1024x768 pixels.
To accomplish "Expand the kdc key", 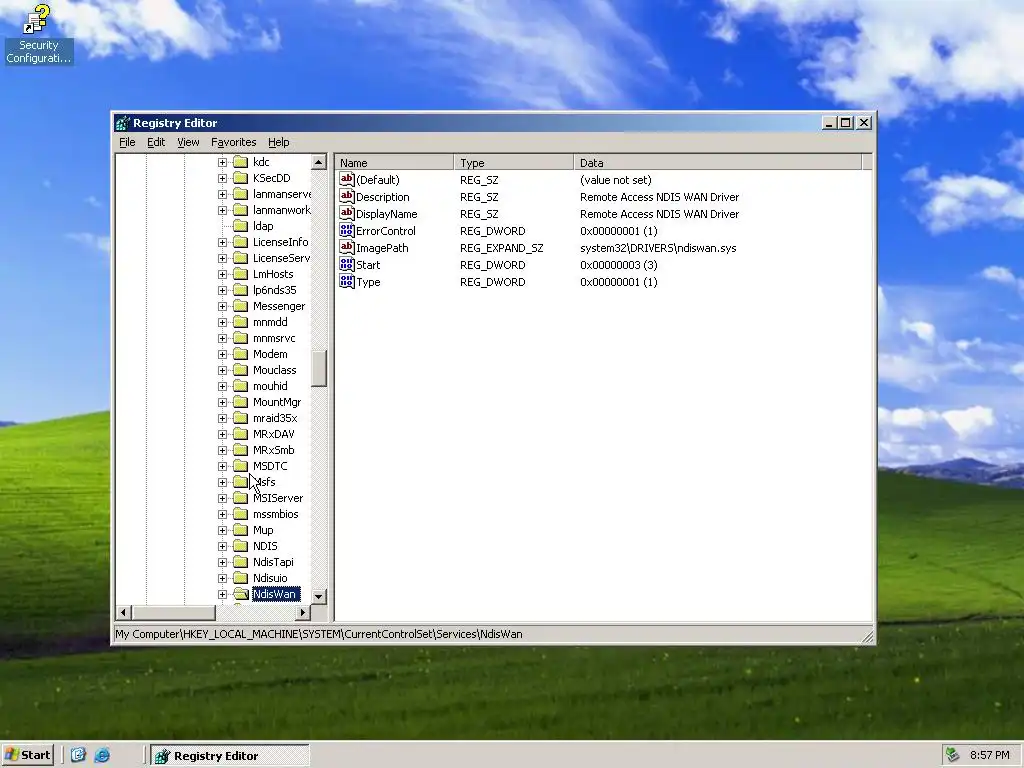I will [x=223, y=162].
